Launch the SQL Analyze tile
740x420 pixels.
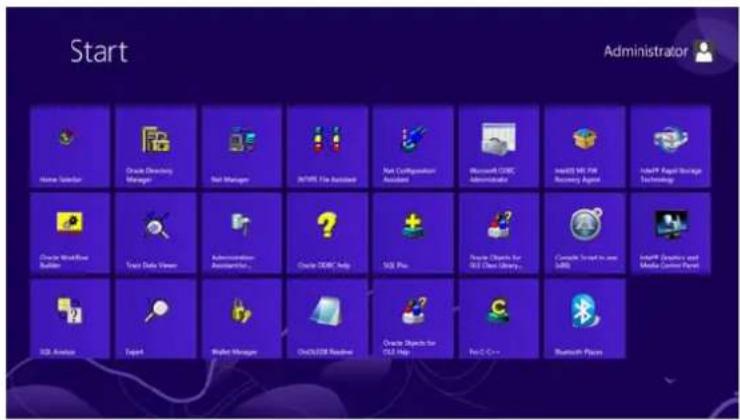(x=70, y=319)
